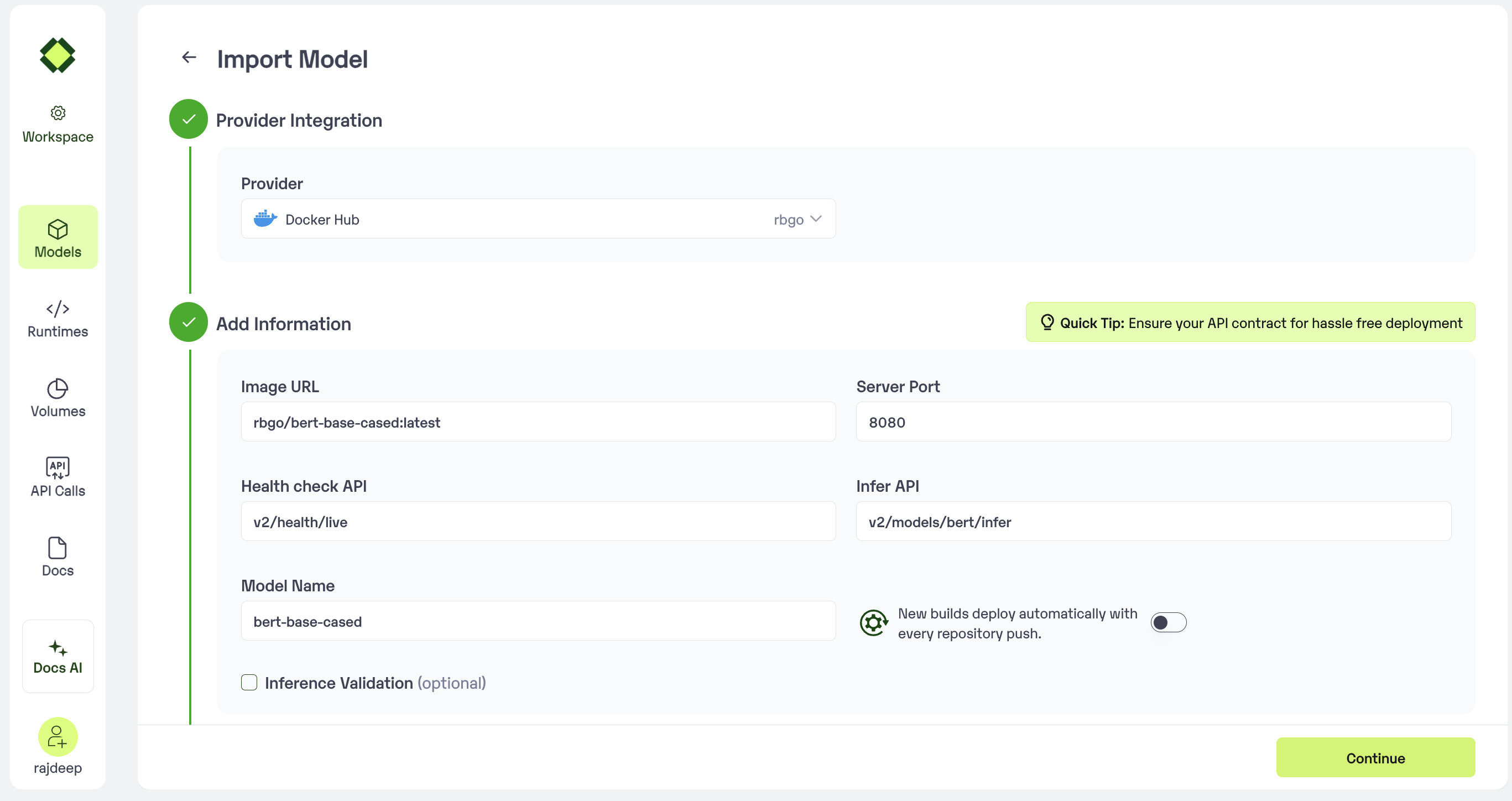Toggle automatic deploy on repository push
The image size is (1512, 801).
coord(1168,622)
